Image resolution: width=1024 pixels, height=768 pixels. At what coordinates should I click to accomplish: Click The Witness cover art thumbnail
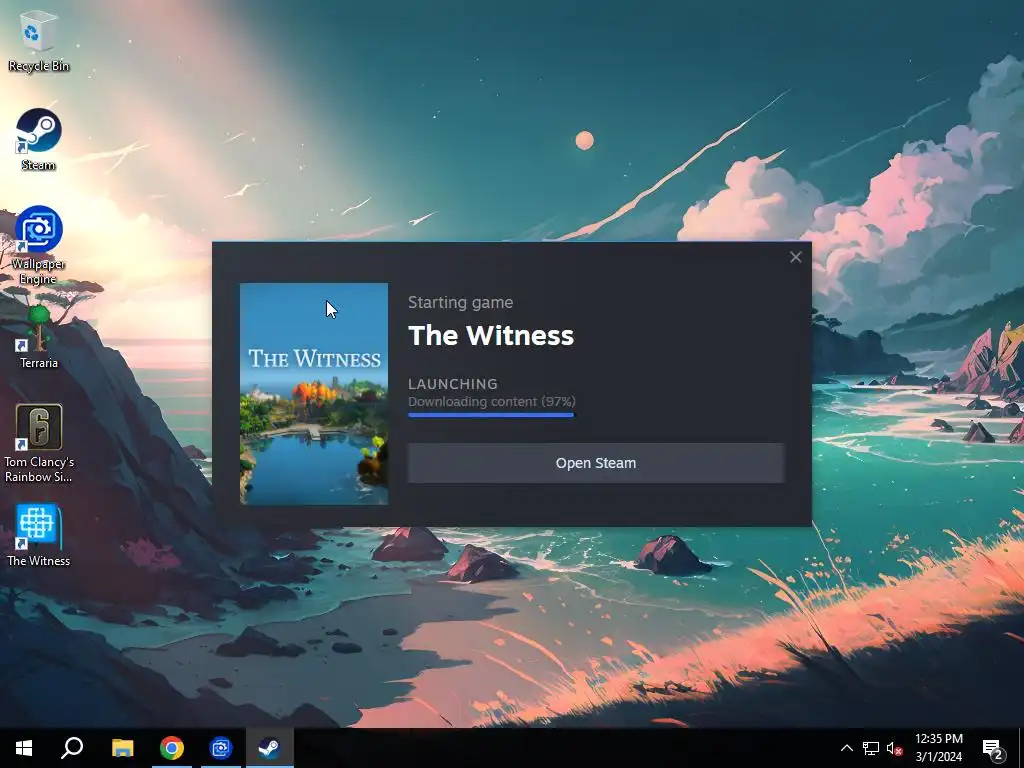point(314,394)
